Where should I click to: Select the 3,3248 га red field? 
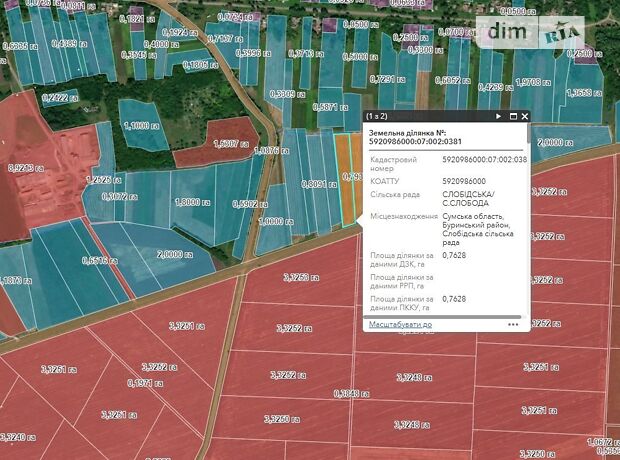[409, 377]
